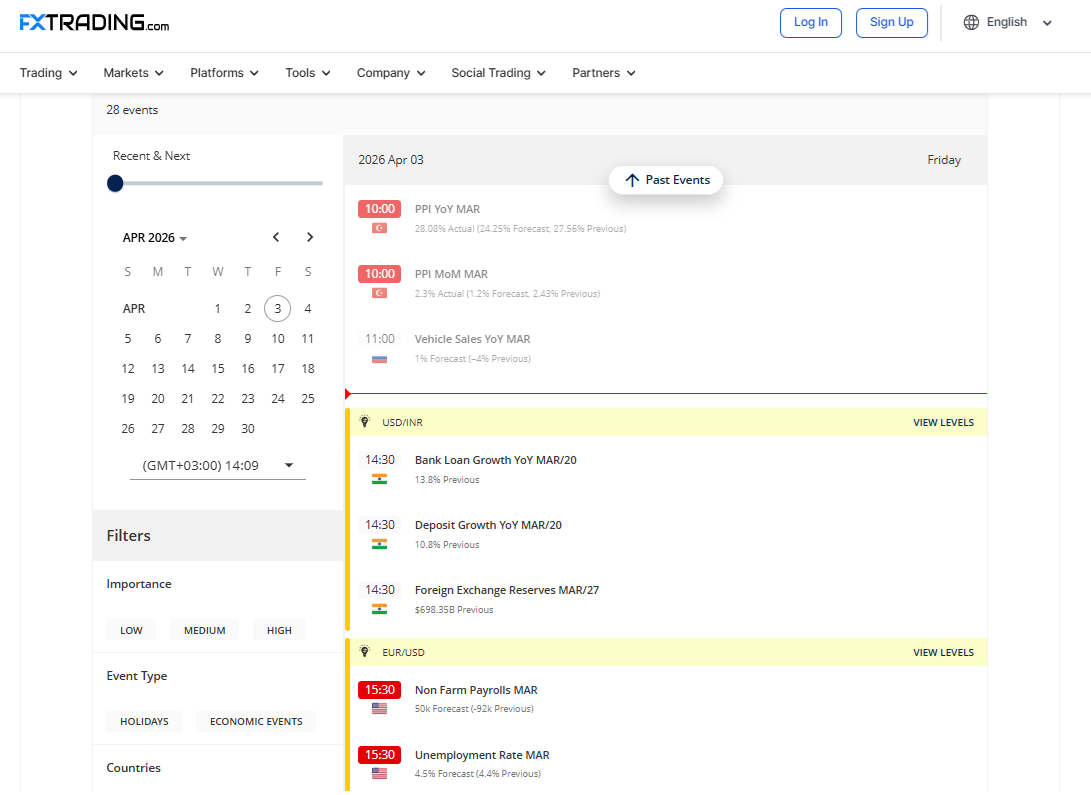1091x795 pixels.
Task: Go to previous month in calendar
Action: coord(276,237)
